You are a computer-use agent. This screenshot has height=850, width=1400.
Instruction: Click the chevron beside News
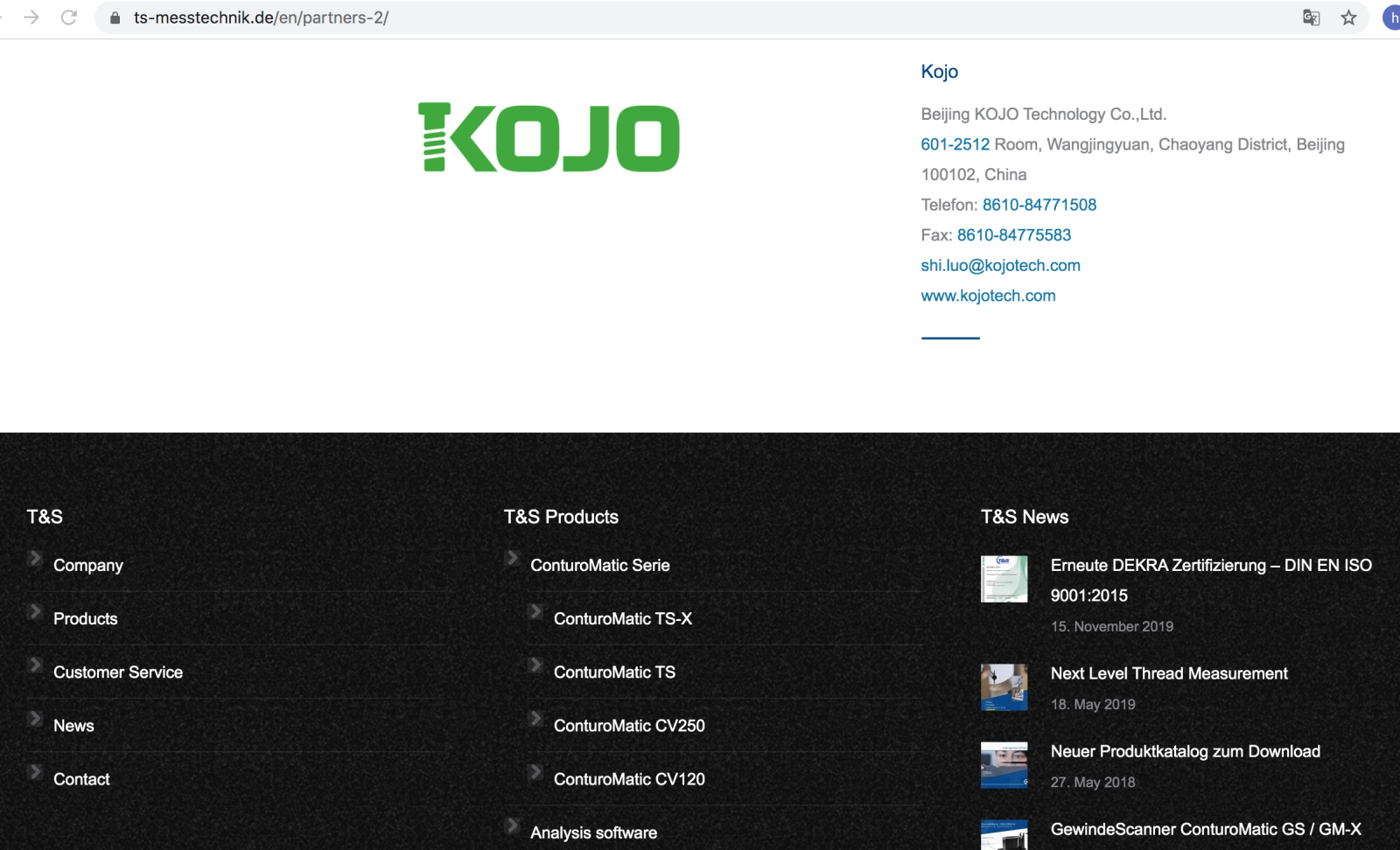click(x=35, y=718)
